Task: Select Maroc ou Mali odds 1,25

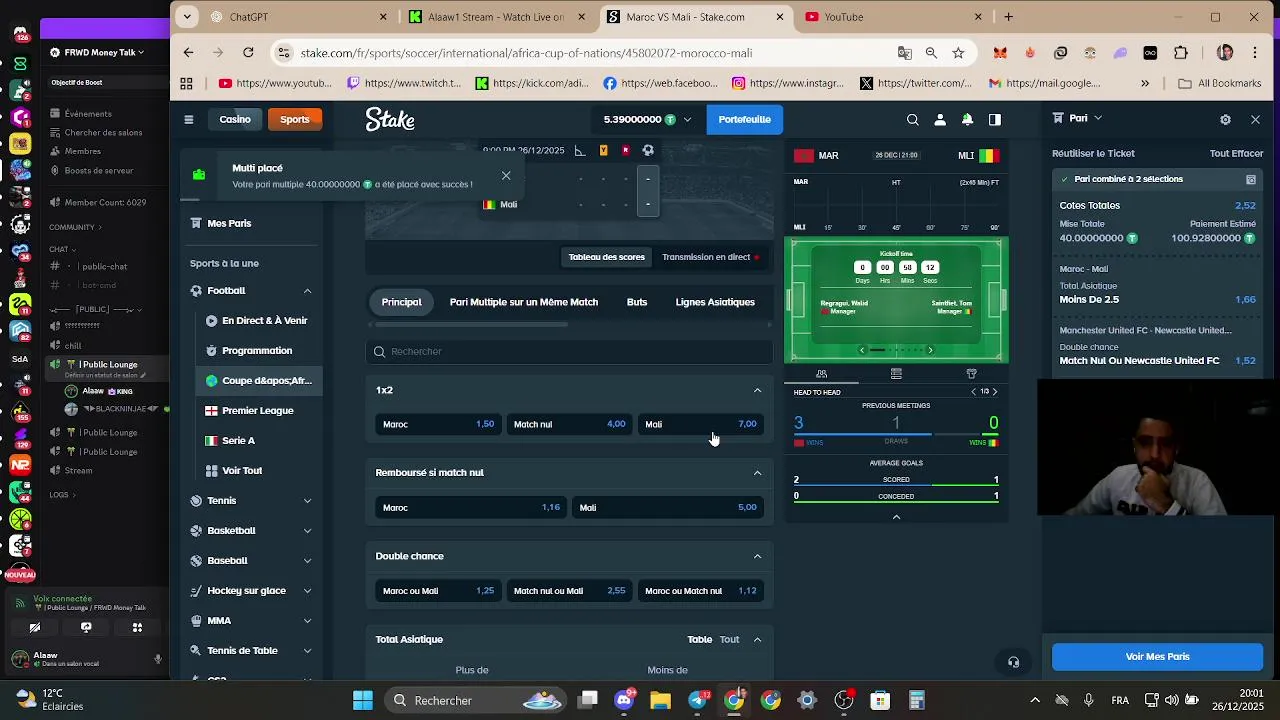Action: (x=438, y=591)
